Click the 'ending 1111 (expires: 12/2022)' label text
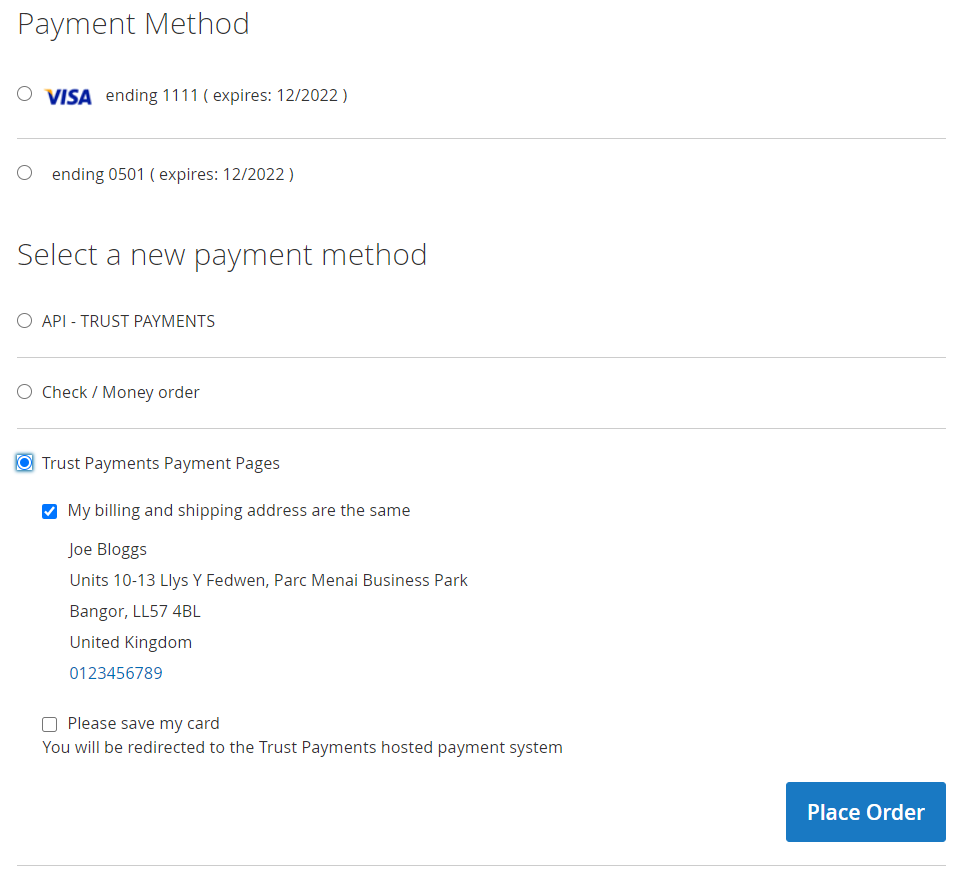Viewport: 972px width, 880px height. click(226, 96)
